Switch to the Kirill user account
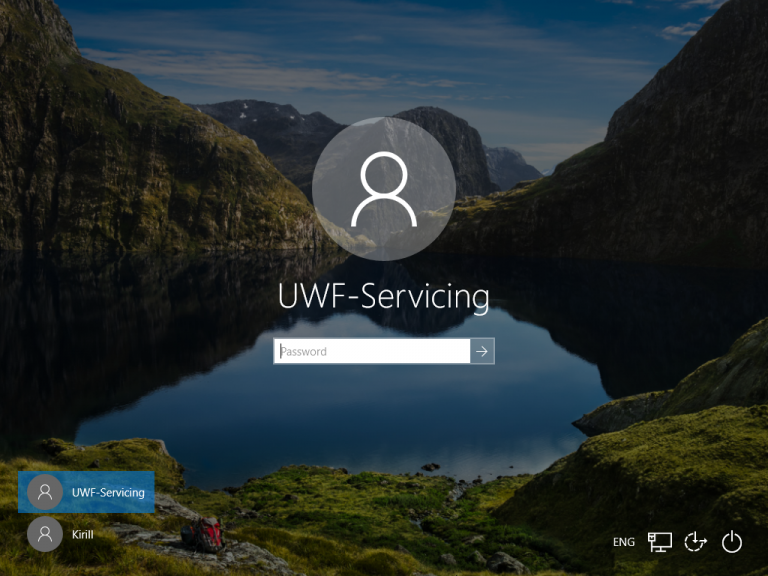Screen dimensions: 768x576 click(x=86, y=534)
